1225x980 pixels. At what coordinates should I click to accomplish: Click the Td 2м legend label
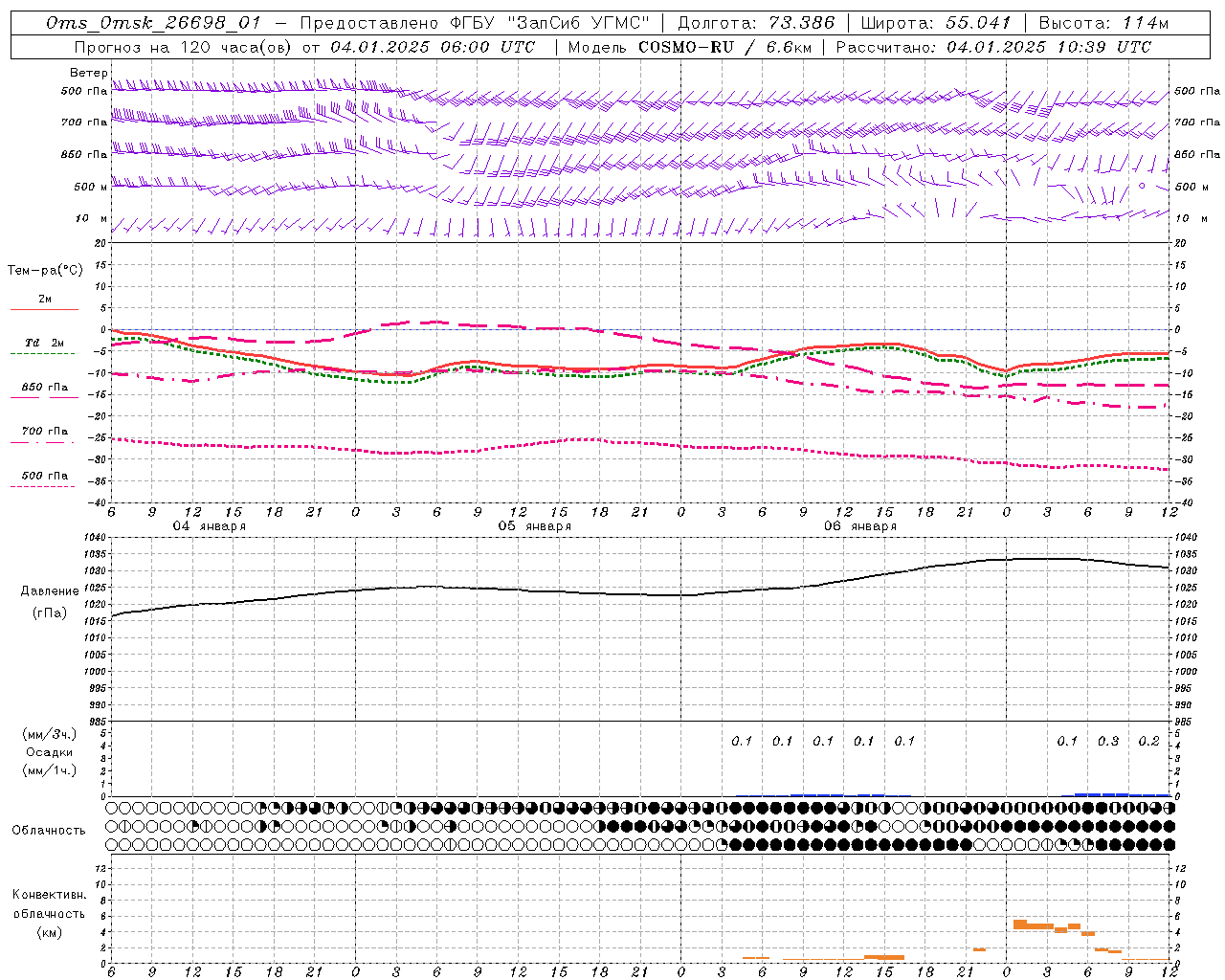(x=45, y=343)
